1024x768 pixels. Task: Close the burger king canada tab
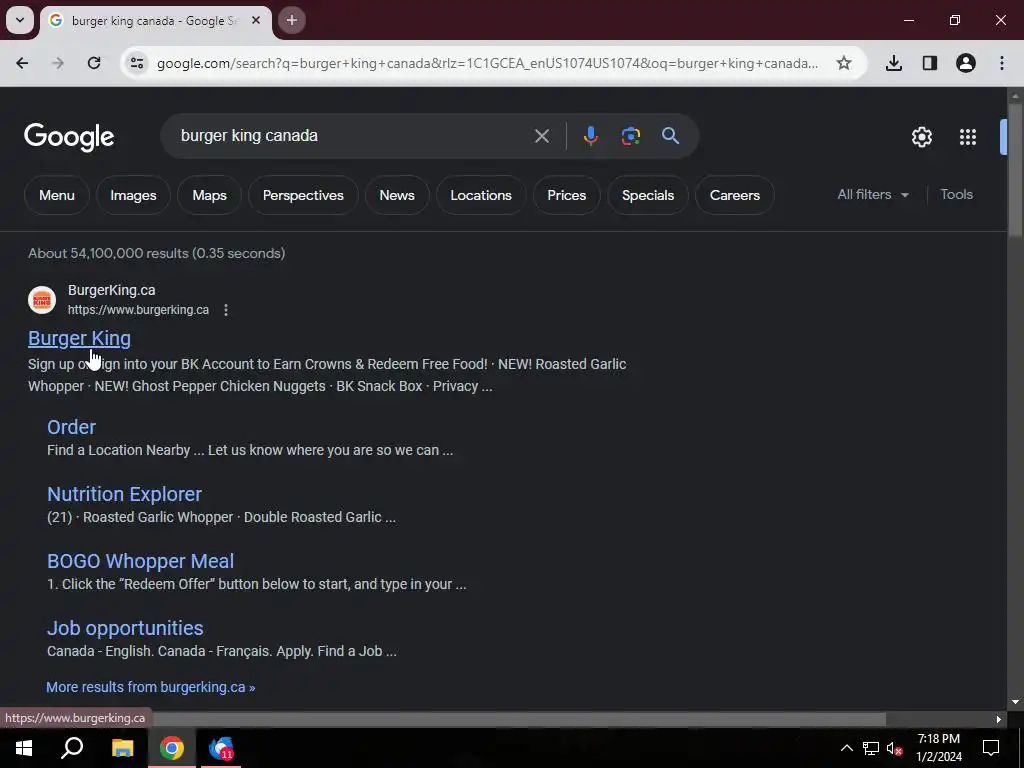click(256, 20)
